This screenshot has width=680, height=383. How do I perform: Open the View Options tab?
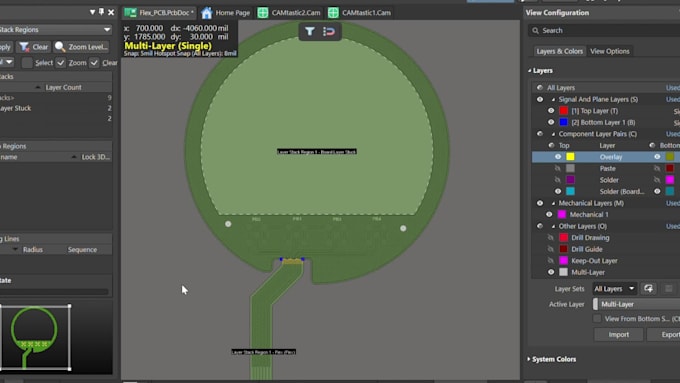point(610,51)
